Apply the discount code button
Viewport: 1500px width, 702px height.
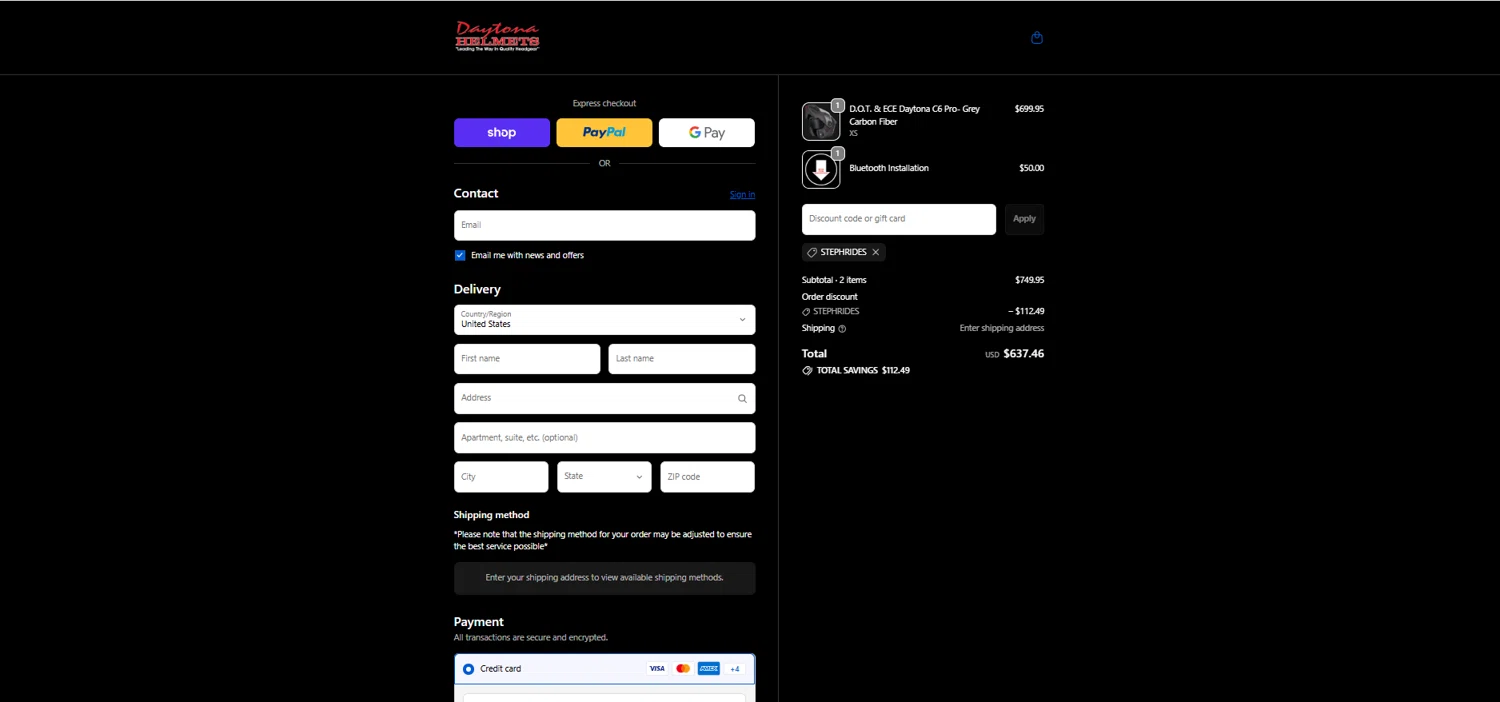point(1024,219)
